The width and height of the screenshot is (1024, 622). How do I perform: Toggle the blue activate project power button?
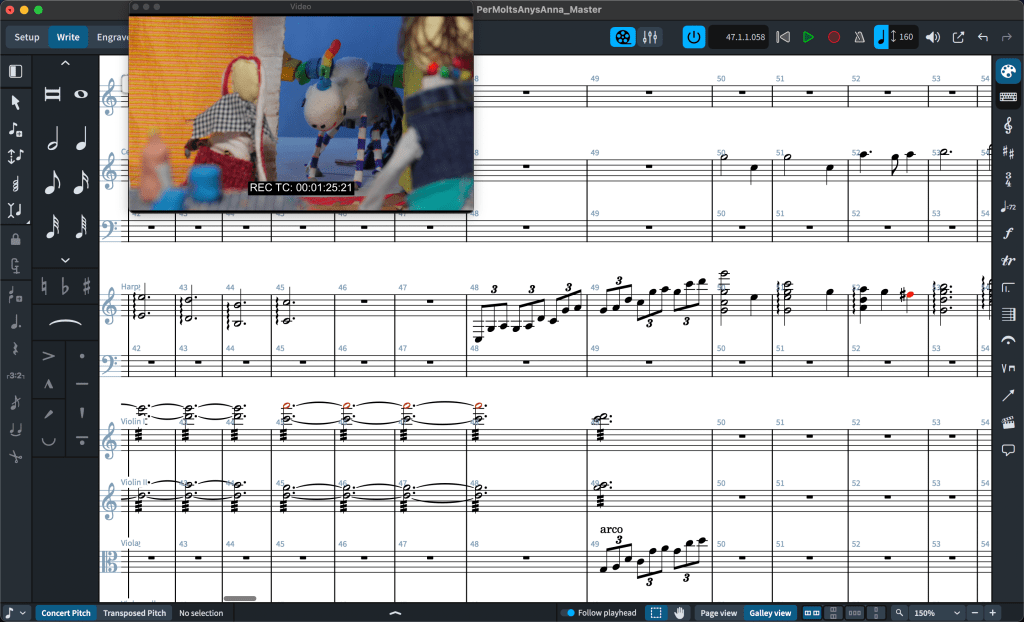pos(694,37)
